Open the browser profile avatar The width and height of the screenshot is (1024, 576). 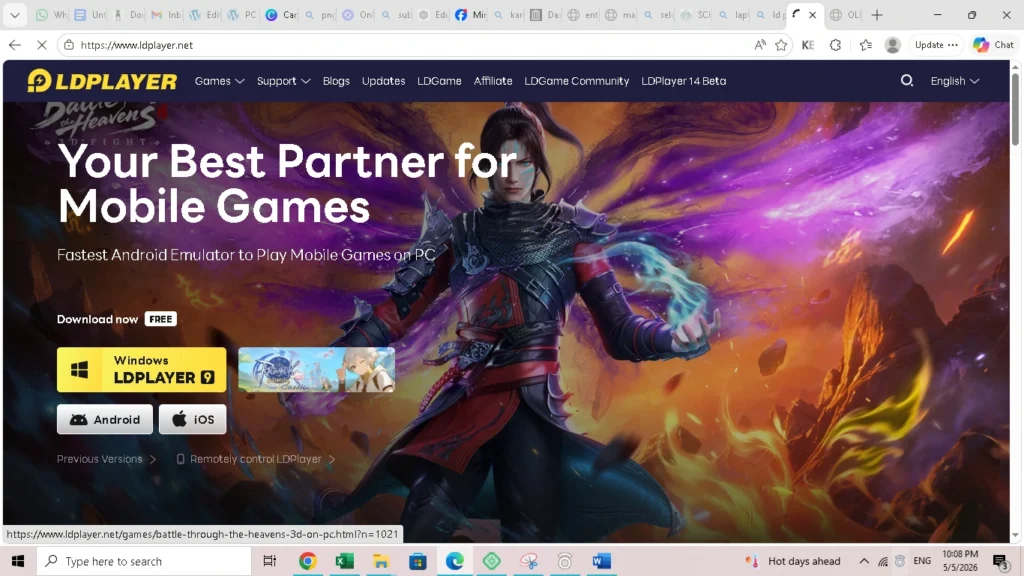point(892,45)
